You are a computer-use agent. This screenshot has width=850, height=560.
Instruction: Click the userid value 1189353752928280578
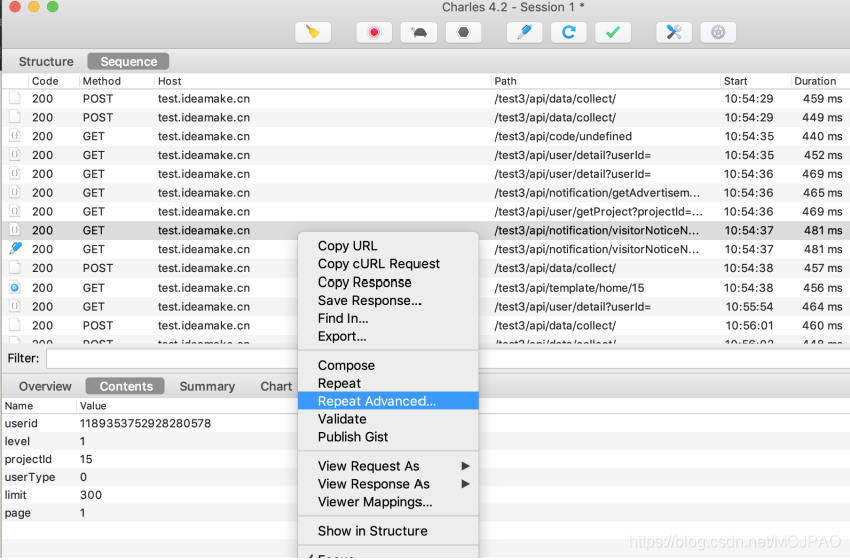145,423
